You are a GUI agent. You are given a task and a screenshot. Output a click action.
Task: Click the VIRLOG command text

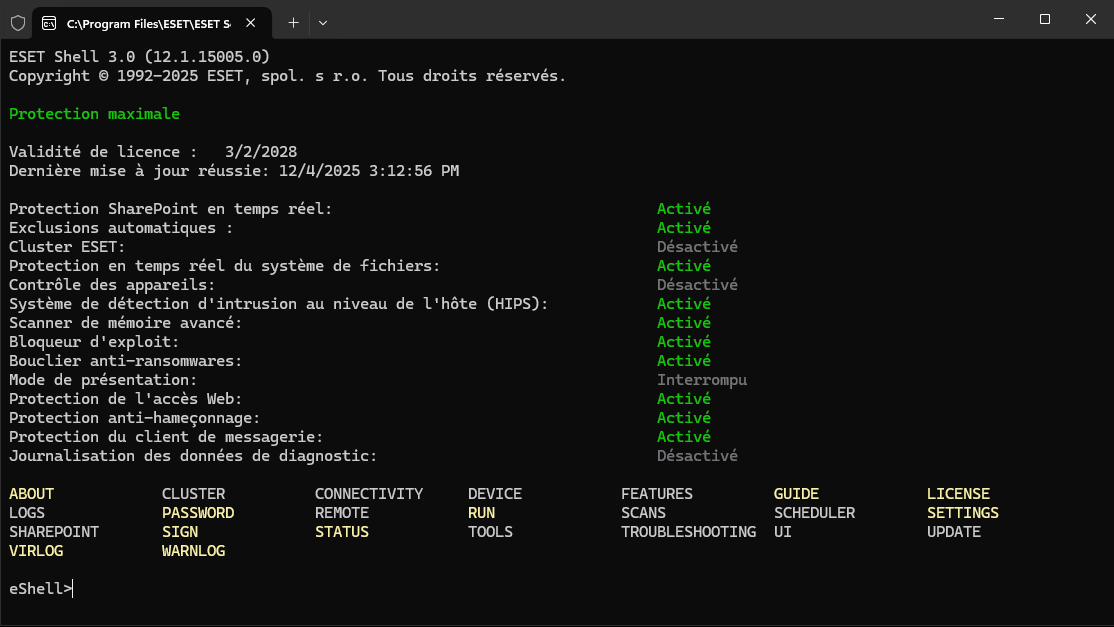click(36, 551)
